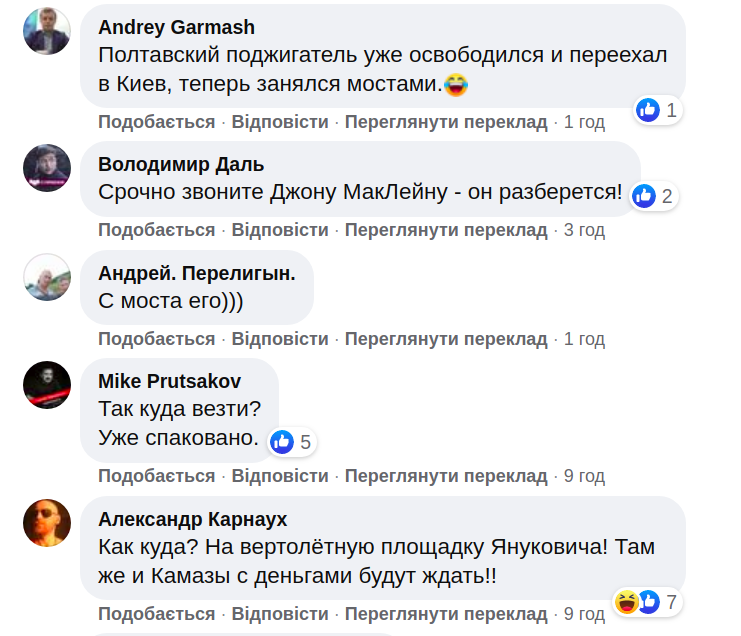The image size is (741, 636).
Task: Open Александр Карнаух profile name link
Action: coord(192,519)
